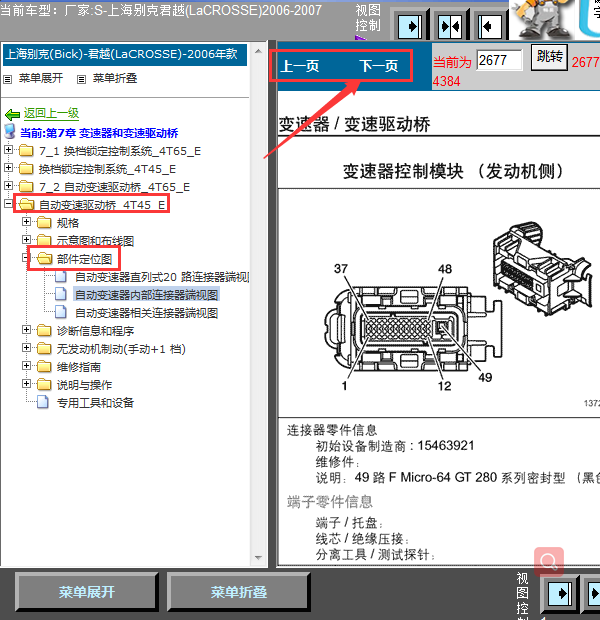Click the 当前:第7章 变速器和变速驱动桥 label
600x620 pixels.
(99, 133)
